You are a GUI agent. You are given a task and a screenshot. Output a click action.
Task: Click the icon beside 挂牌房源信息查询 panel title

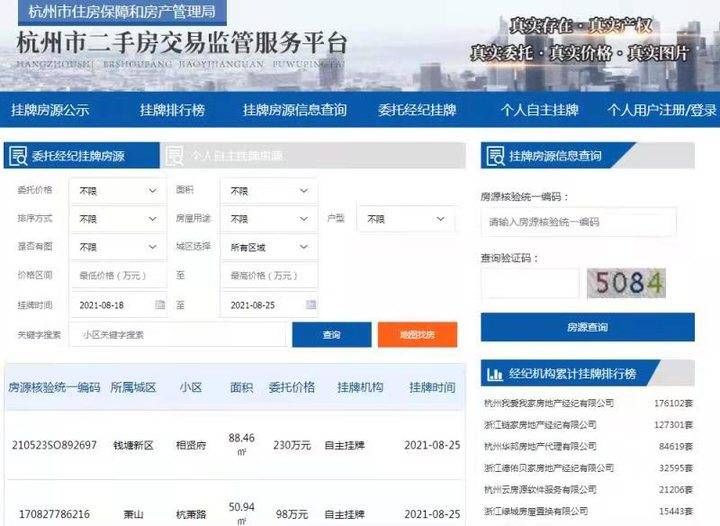(495, 156)
